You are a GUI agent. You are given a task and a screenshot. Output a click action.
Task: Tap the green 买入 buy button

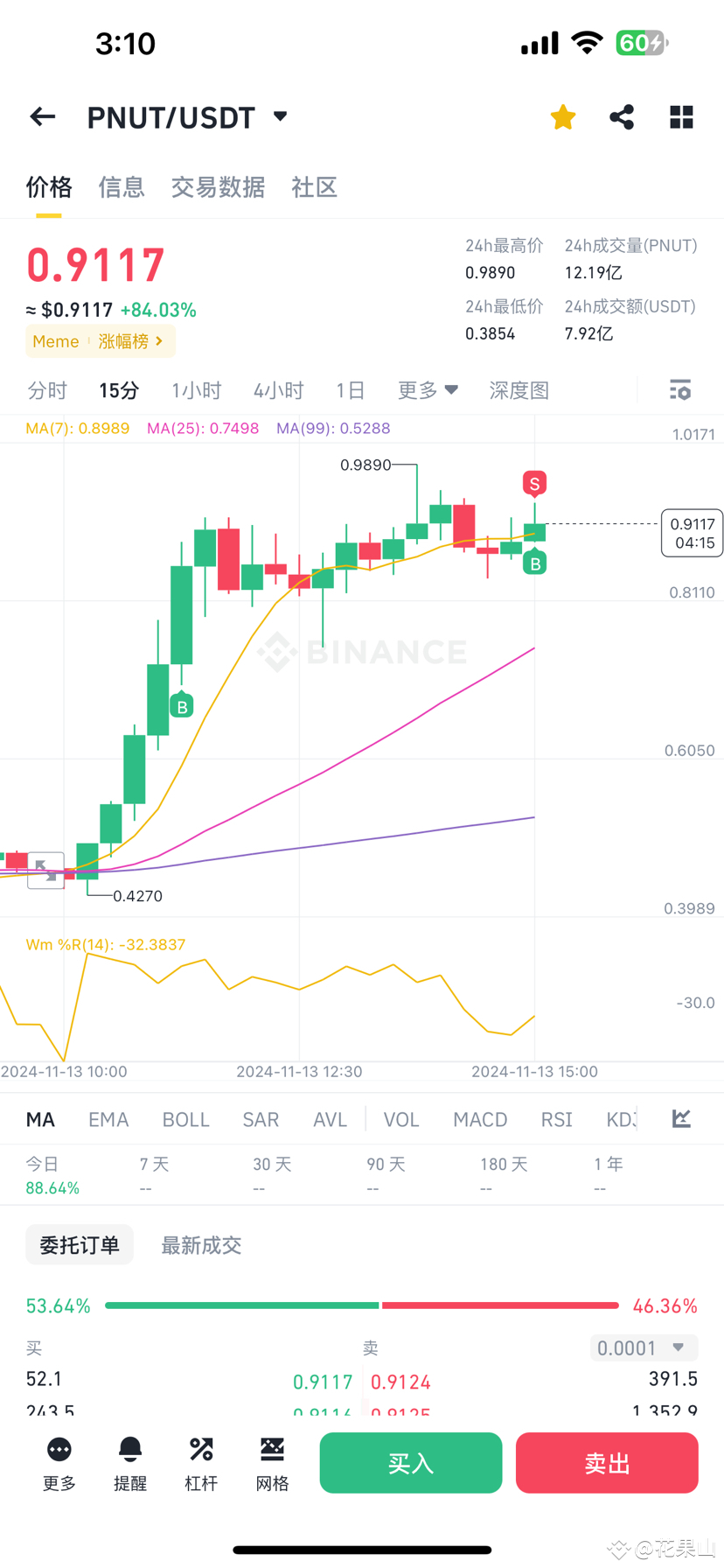coord(411,1462)
